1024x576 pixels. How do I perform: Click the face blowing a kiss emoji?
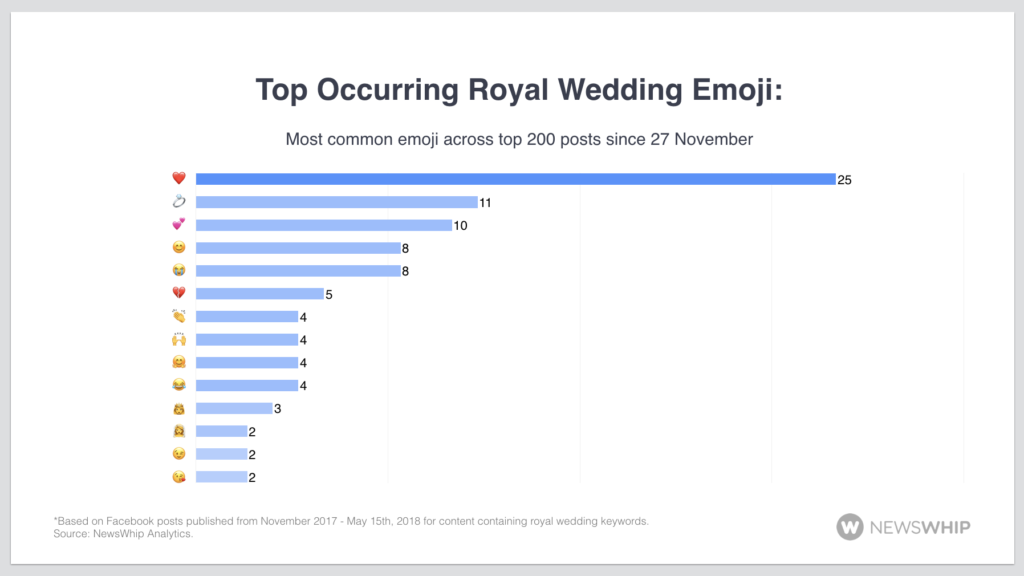[179, 478]
